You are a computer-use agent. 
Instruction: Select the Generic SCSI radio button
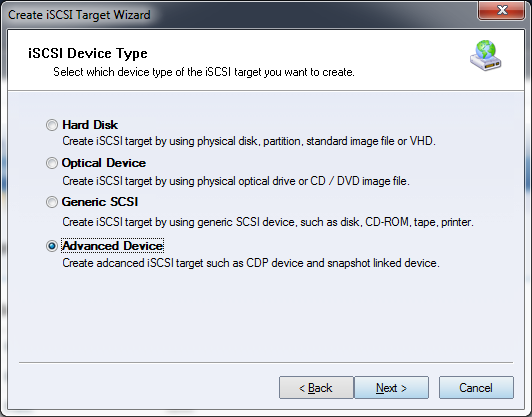(x=52, y=202)
